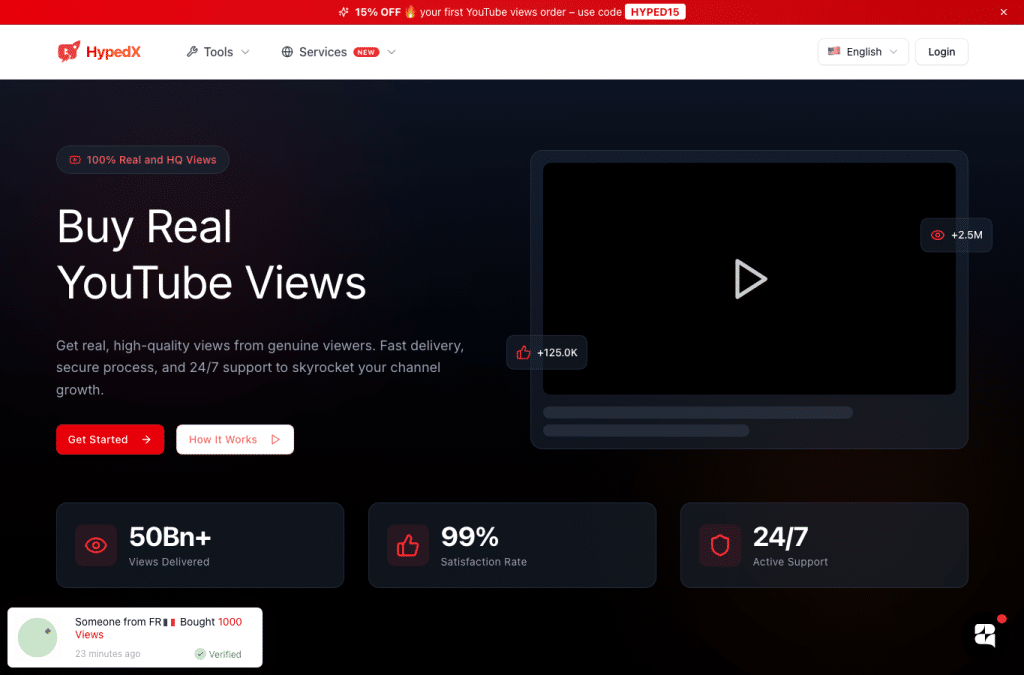Click the +125.0K likes badge text

coord(557,353)
